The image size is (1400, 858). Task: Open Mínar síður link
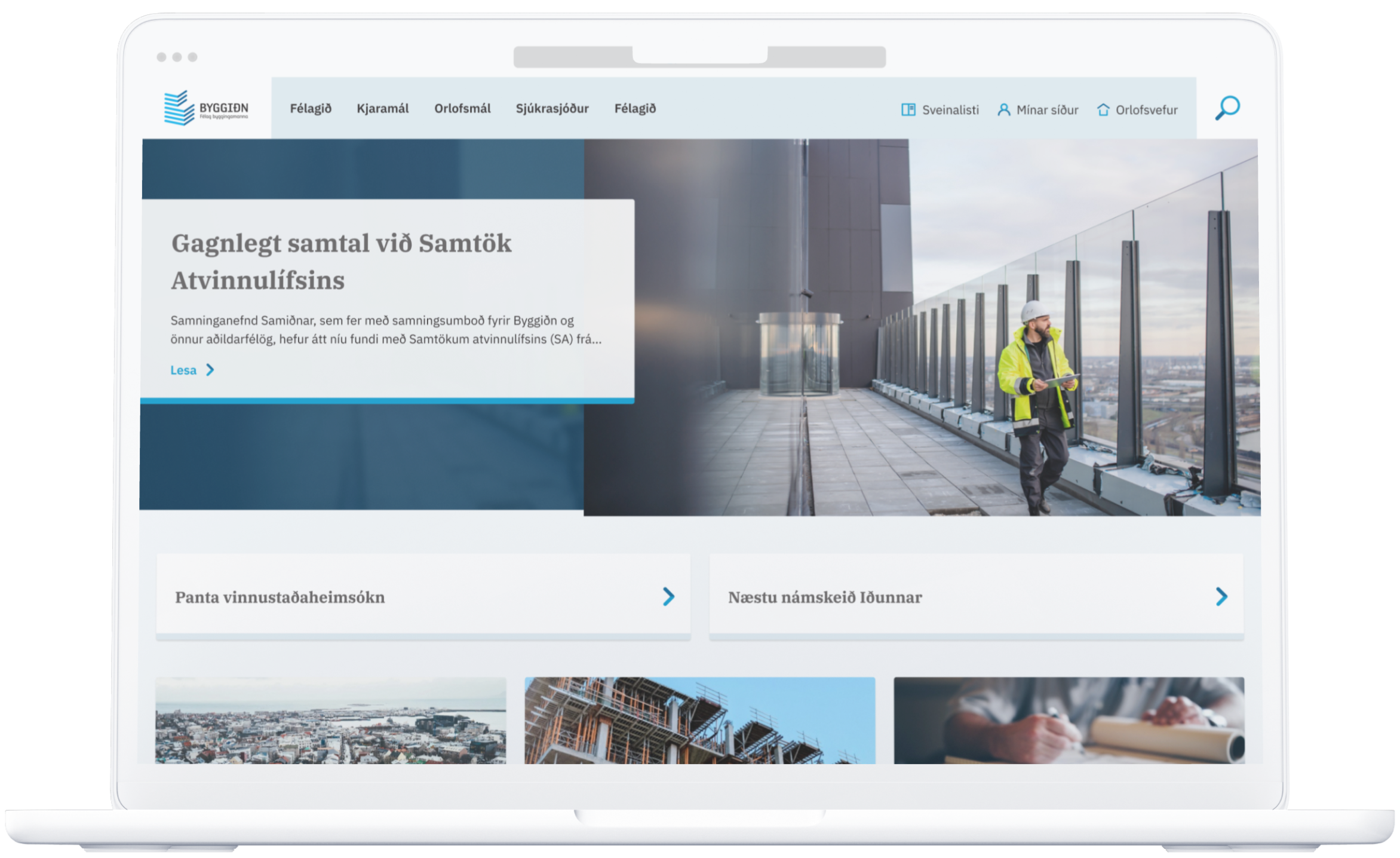click(1047, 110)
